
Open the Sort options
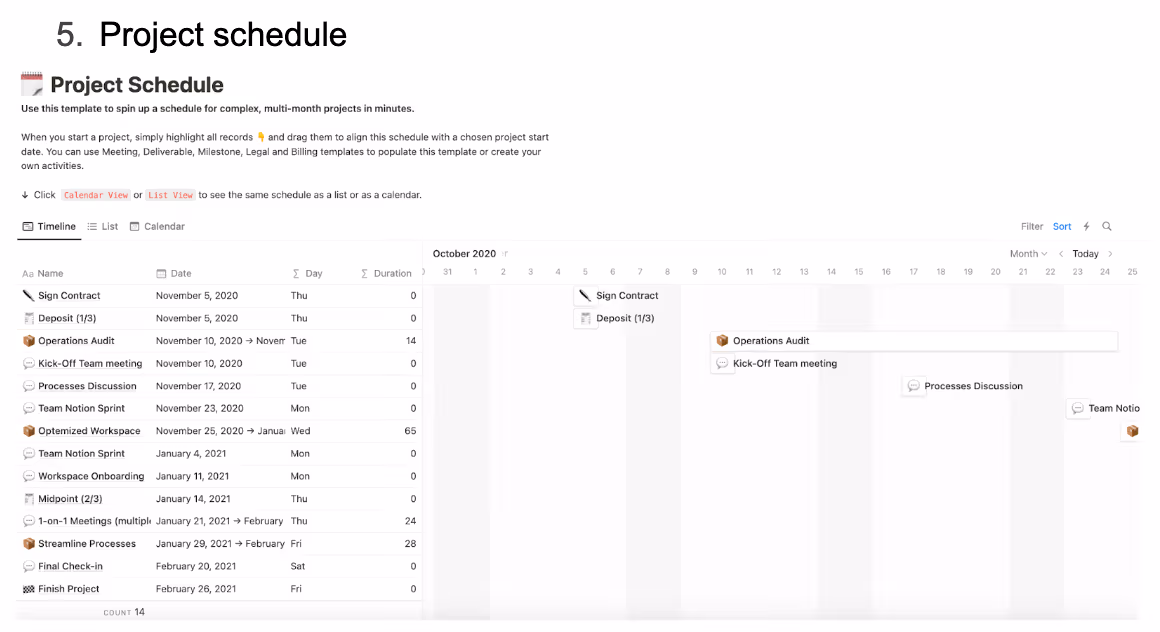[x=1062, y=226]
